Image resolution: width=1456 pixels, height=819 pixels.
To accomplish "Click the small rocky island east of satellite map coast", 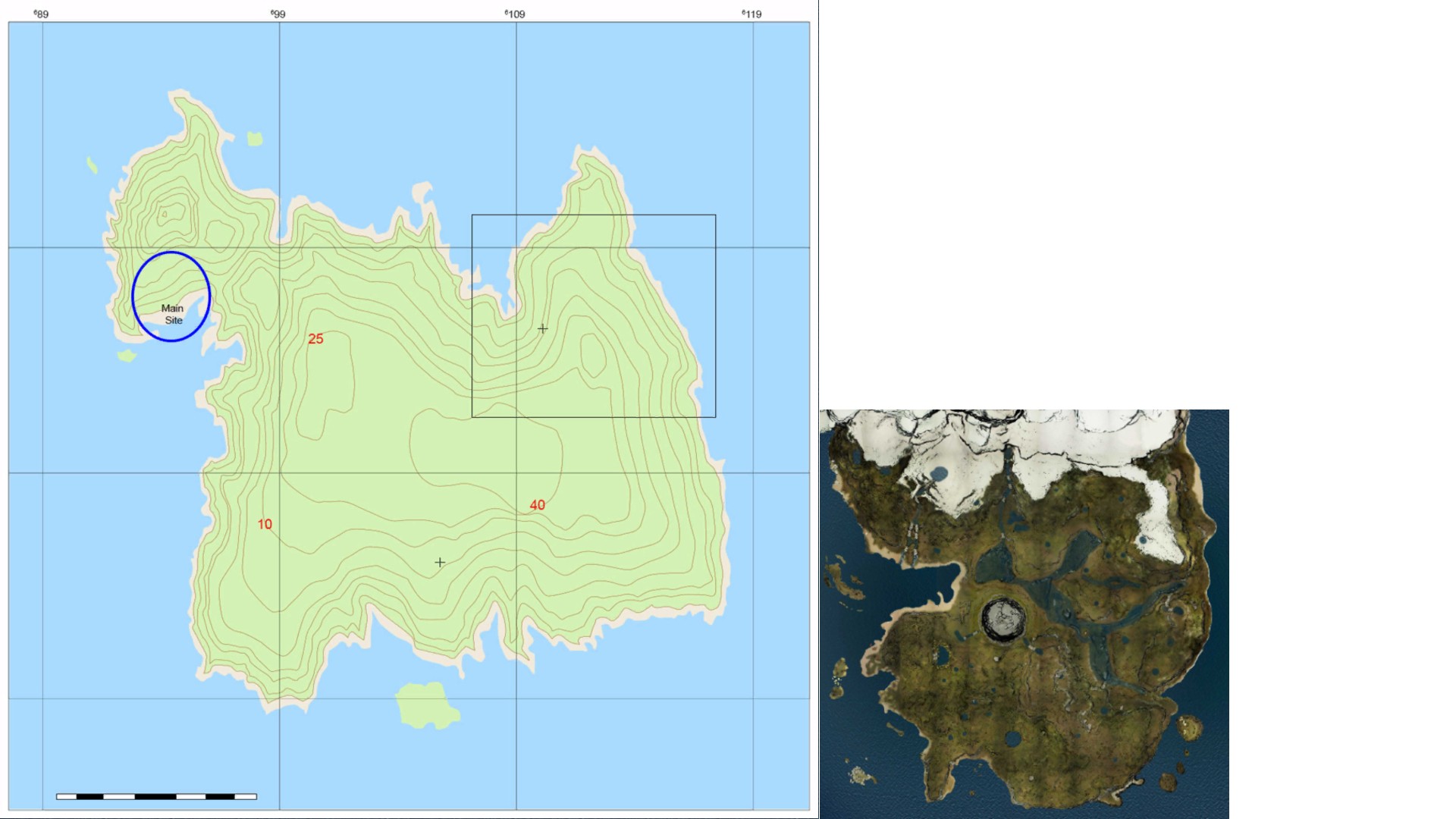I will [x=1188, y=727].
